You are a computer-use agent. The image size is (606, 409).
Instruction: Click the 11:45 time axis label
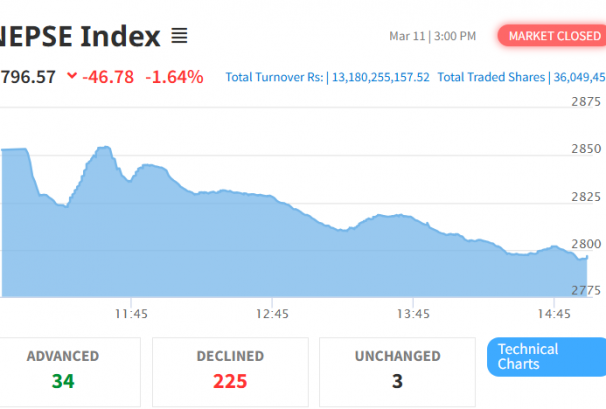(x=132, y=314)
